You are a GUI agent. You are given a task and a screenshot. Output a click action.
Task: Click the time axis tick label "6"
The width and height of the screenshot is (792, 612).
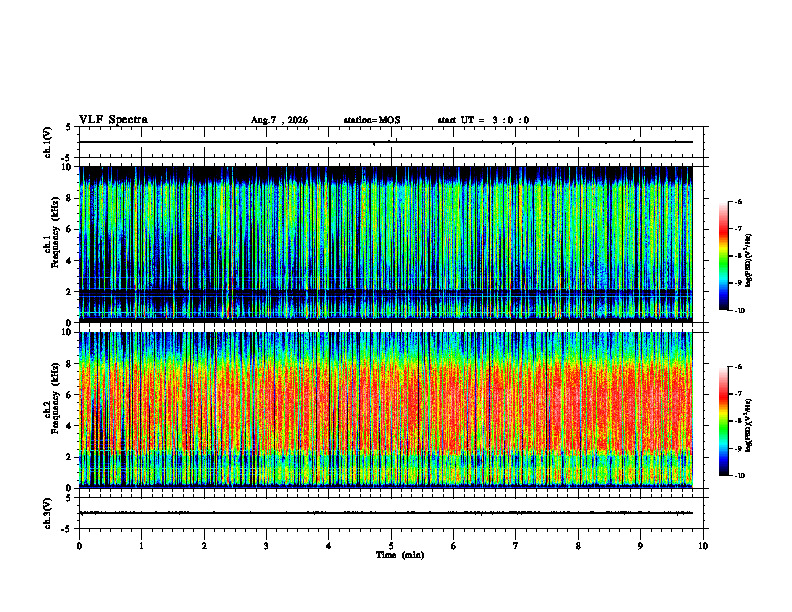pyautogui.click(x=454, y=546)
